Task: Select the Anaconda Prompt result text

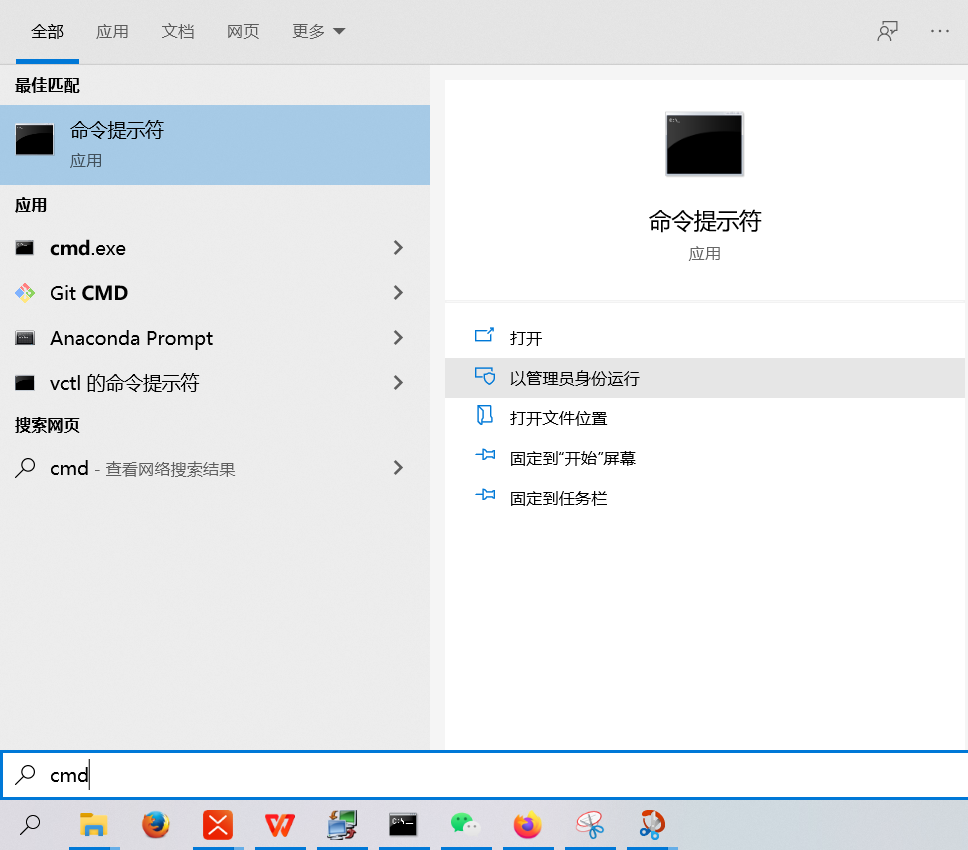Action: tap(131, 338)
